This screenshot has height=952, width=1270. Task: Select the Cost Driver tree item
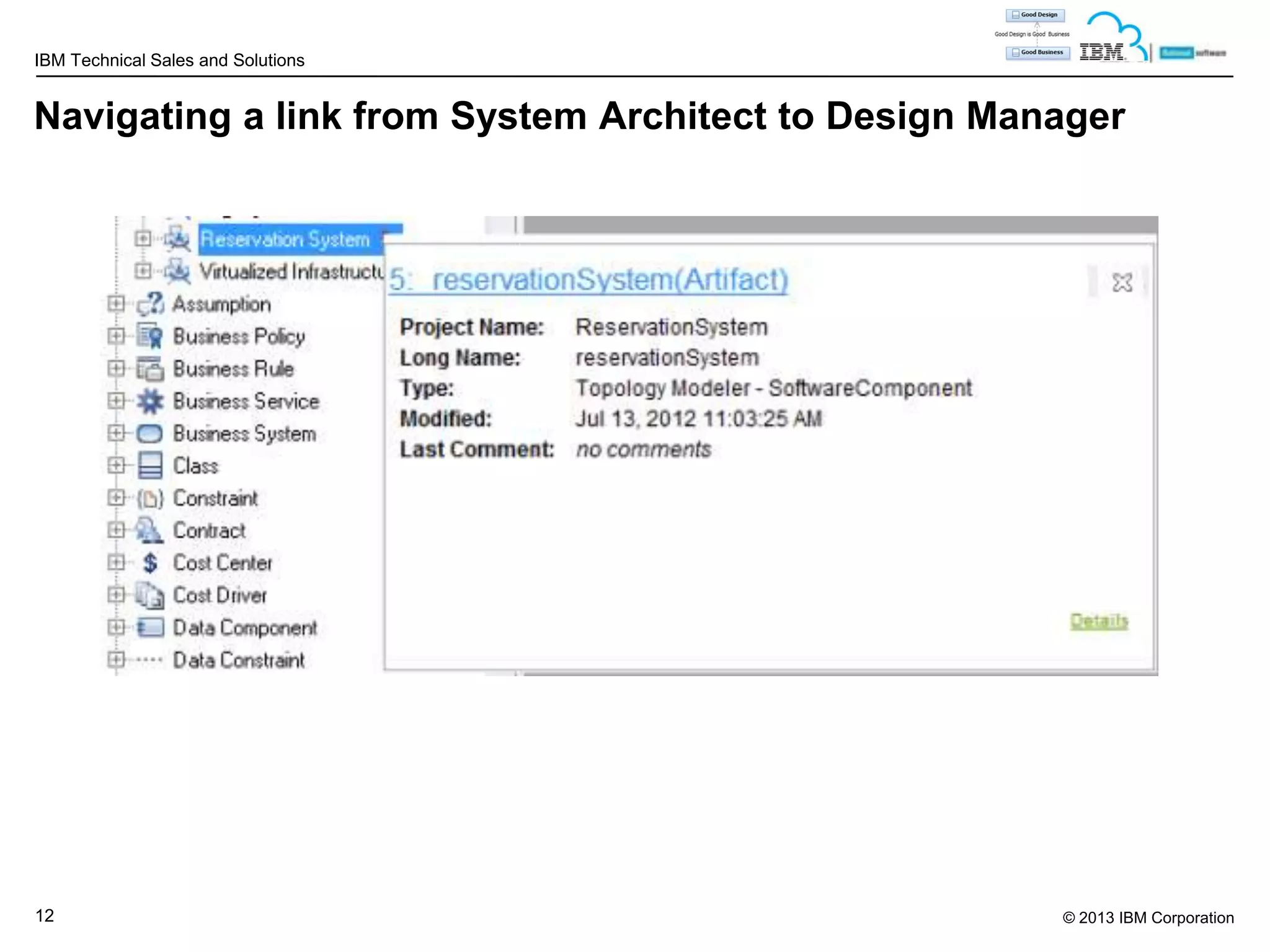click(x=220, y=595)
